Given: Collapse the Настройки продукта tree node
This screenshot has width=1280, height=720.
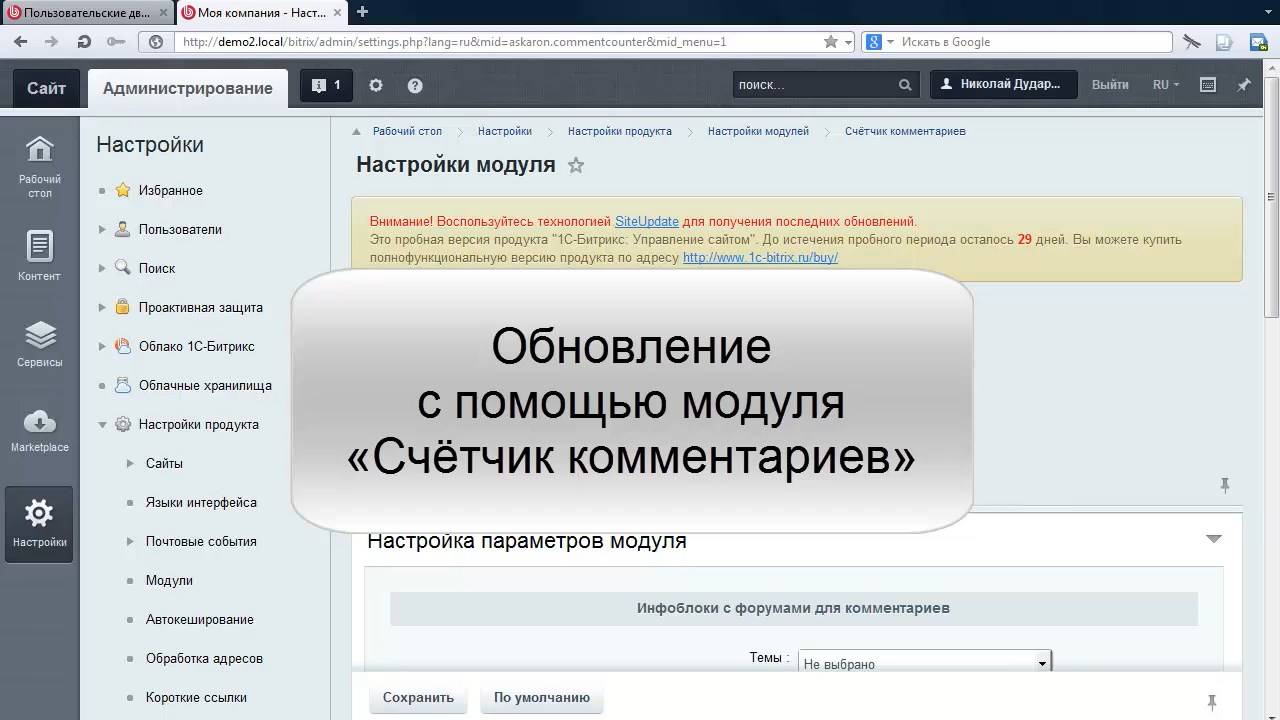Looking at the screenshot, I should (x=102, y=424).
